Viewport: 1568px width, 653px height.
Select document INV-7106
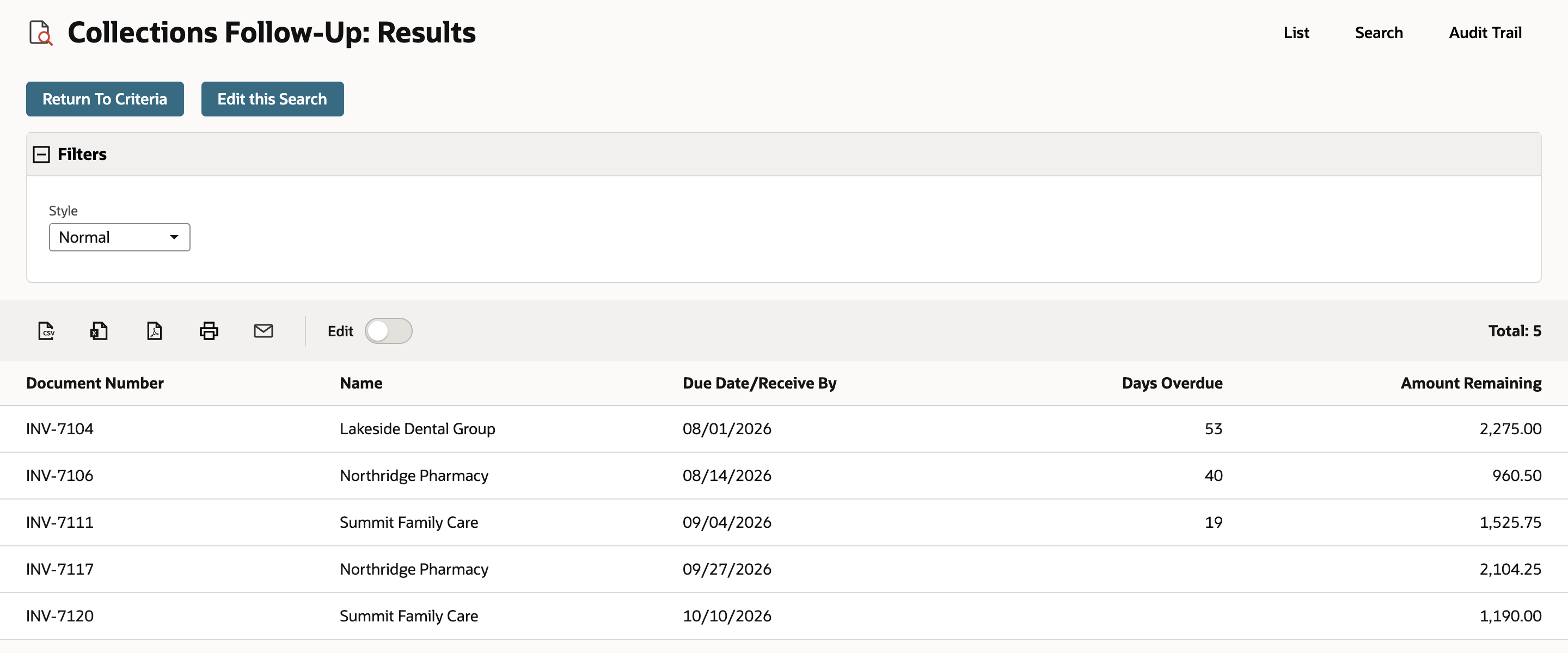[x=60, y=475]
